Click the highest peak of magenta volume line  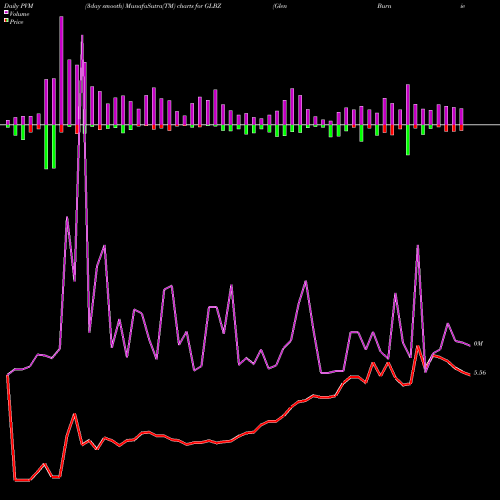(82, 36)
